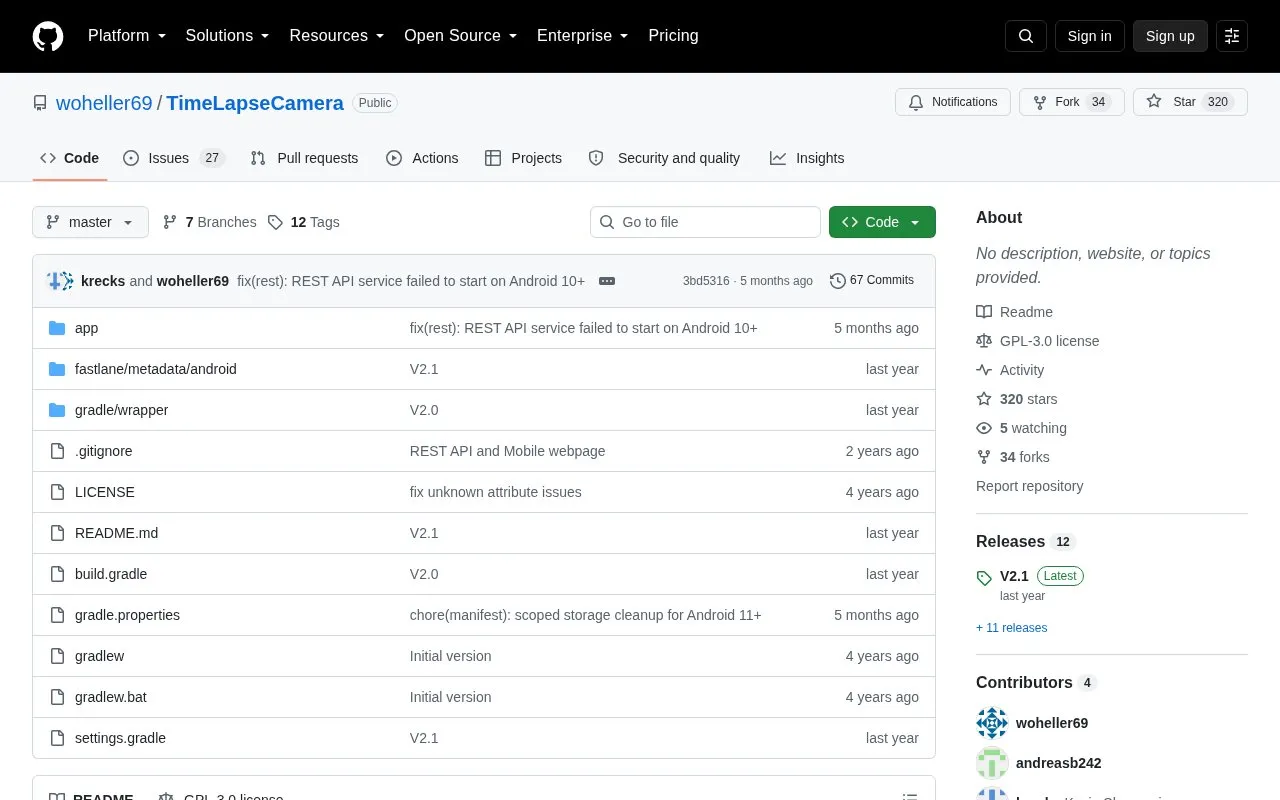This screenshot has height=800, width=1280.
Task: Open the master branch selector
Action: point(90,222)
